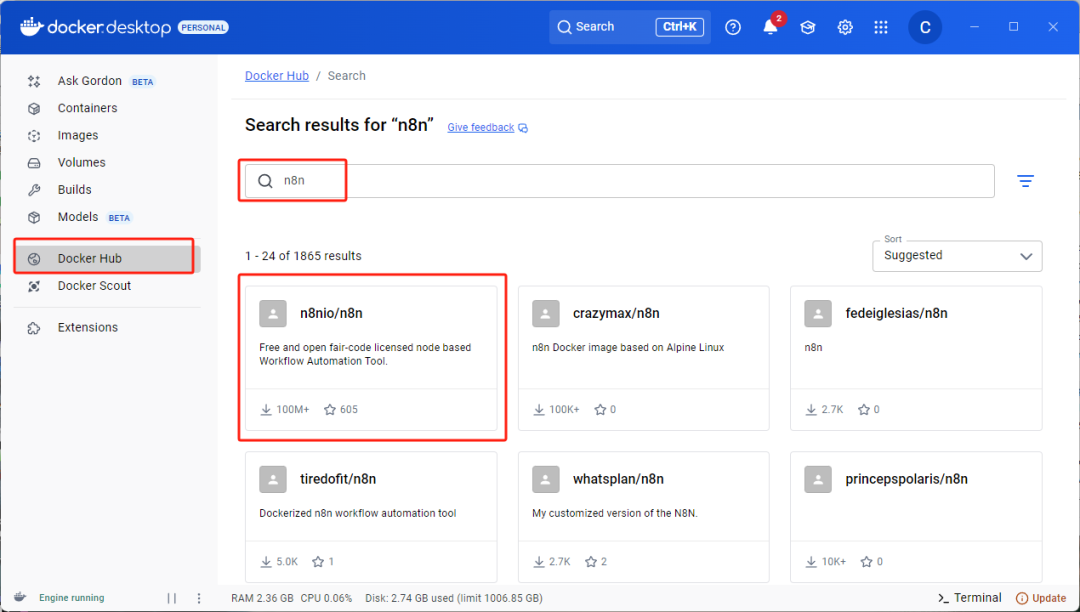Click the star icon with 605 stars
This screenshot has width=1080, height=612.
[x=330, y=410]
